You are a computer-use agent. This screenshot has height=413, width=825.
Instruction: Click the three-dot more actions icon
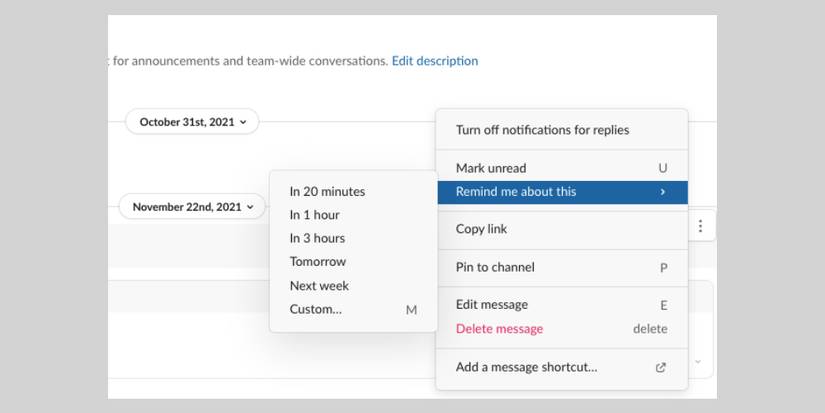tap(700, 226)
